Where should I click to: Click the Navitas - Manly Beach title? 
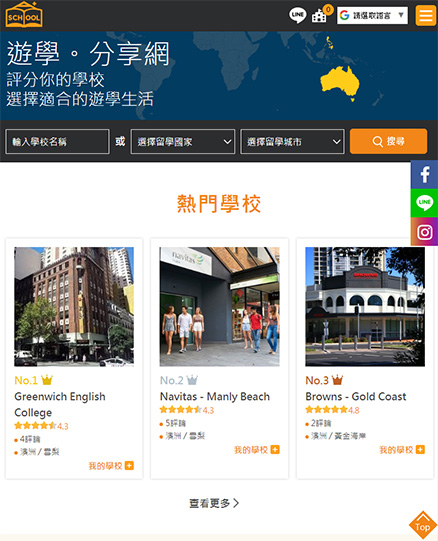[215, 397]
